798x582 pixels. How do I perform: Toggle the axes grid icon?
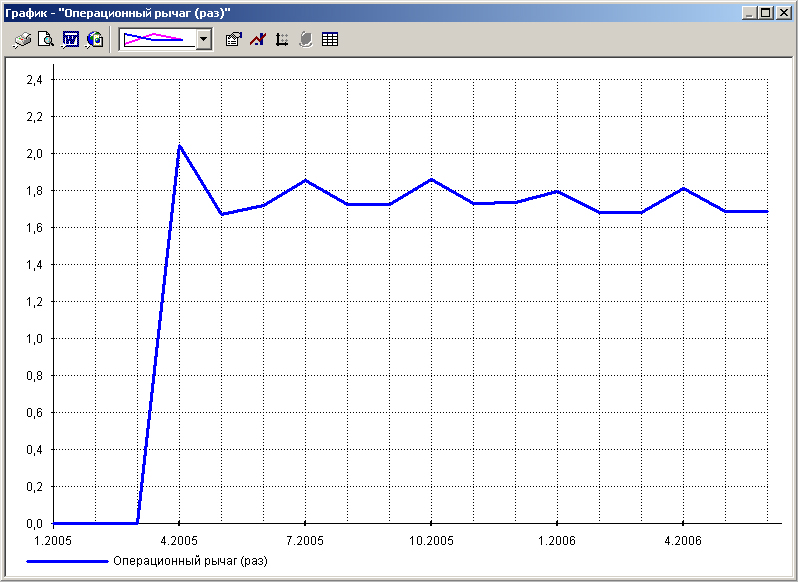tap(281, 40)
